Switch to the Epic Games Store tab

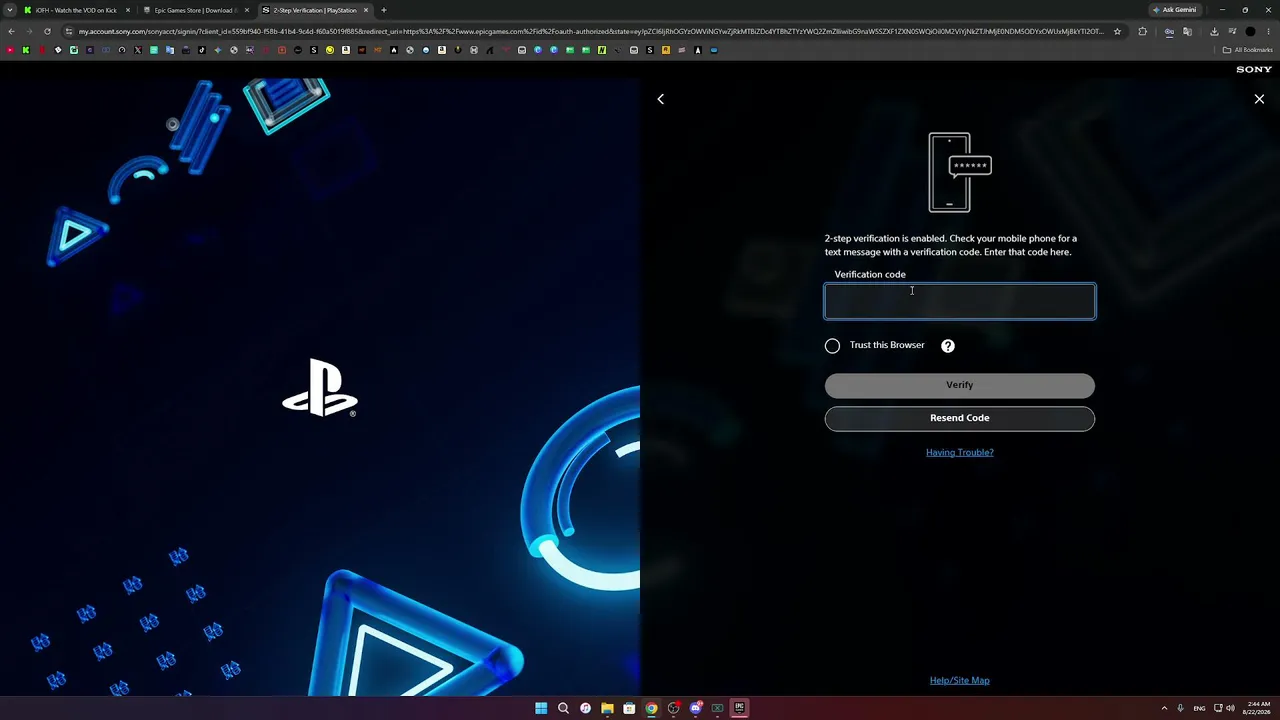[x=194, y=10]
